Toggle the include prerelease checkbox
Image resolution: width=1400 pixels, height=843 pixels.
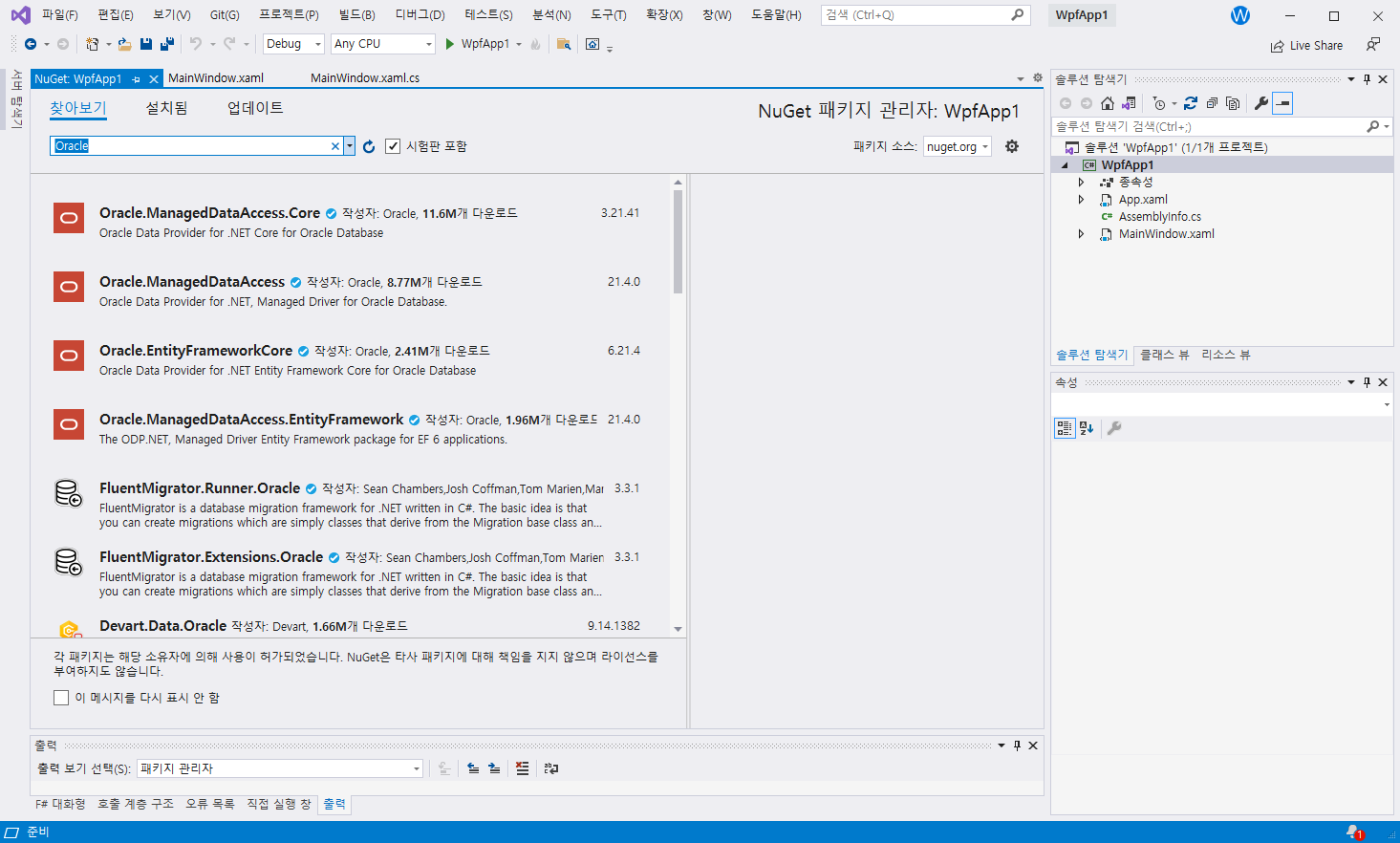pyautogui.click(x=393, y=146)
